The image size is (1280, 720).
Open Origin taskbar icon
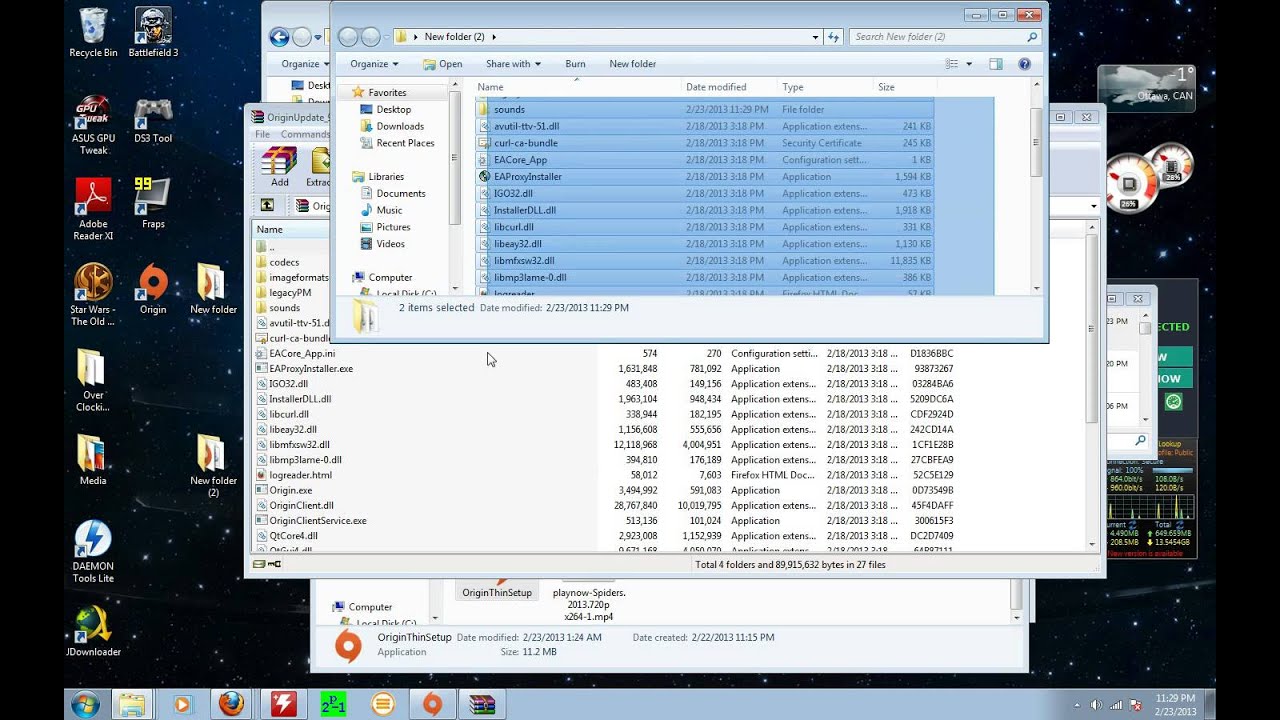click(432, 704)
